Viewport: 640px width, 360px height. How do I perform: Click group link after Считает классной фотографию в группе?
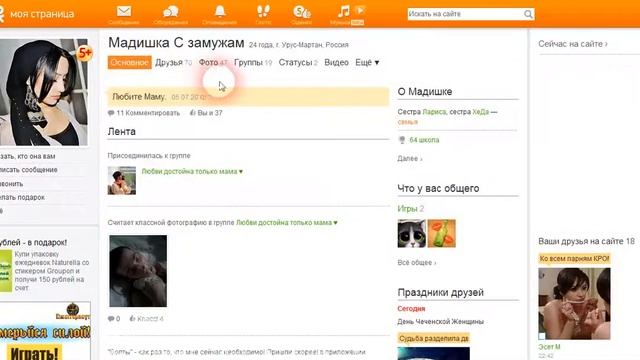(x=287, y=222)
